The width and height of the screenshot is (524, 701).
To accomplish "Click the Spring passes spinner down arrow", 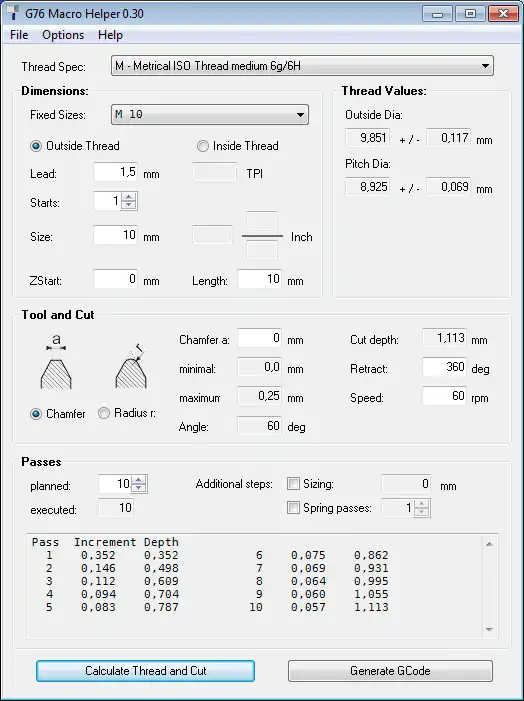I will tap(422, 512).
